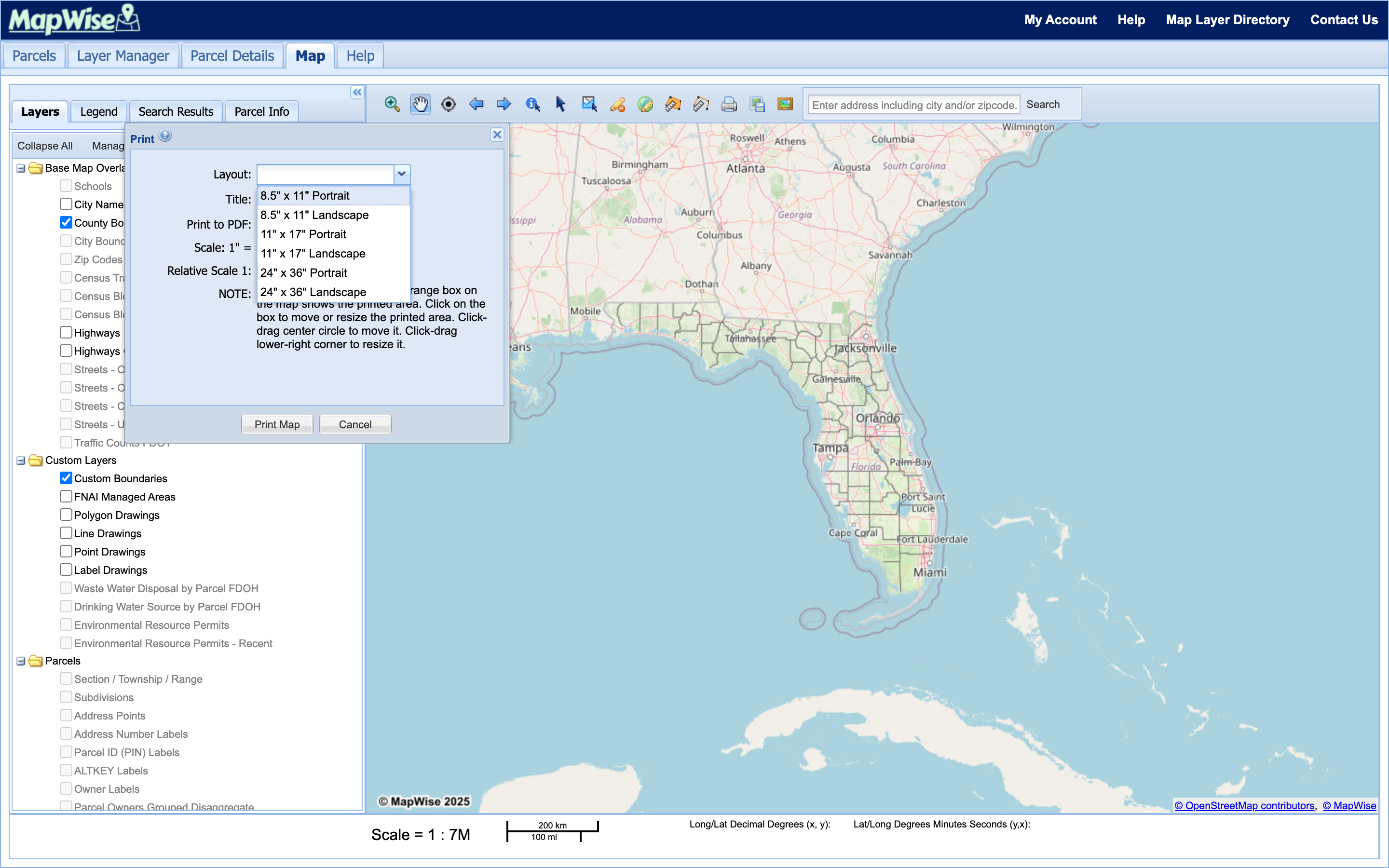Open the Search Results panel tab
The image size is (1389, 868).
pos(176,111)
